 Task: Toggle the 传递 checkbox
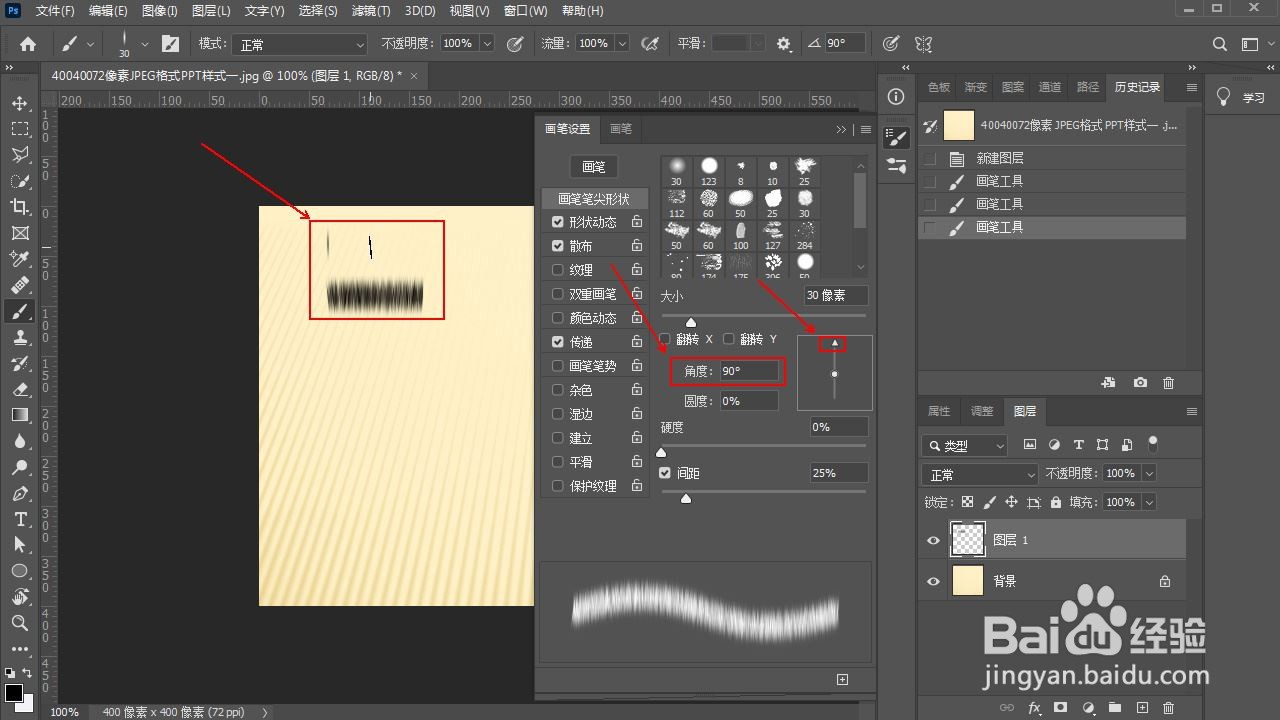(x=558, y=341)
